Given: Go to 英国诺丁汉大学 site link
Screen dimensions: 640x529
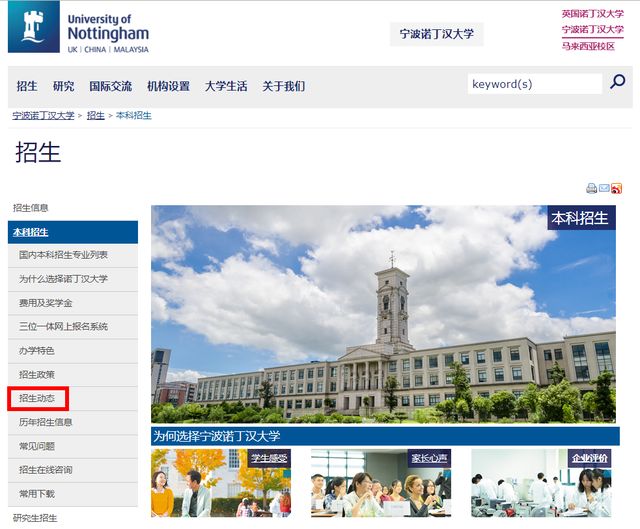Looking at the screenshot, I should point(593,14).
